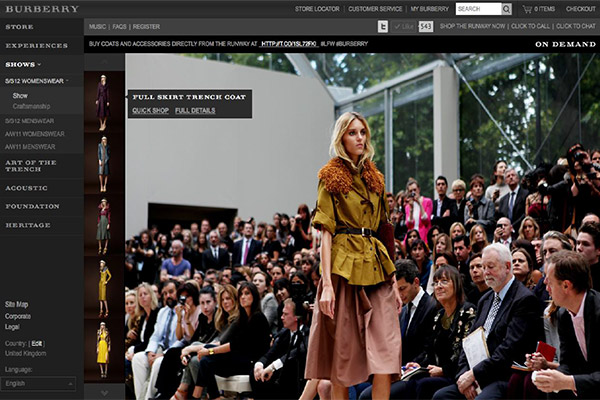Click the Click to Call link
Image resolution: width=600 pixels, height=400 pixels.
click(530, 26)
